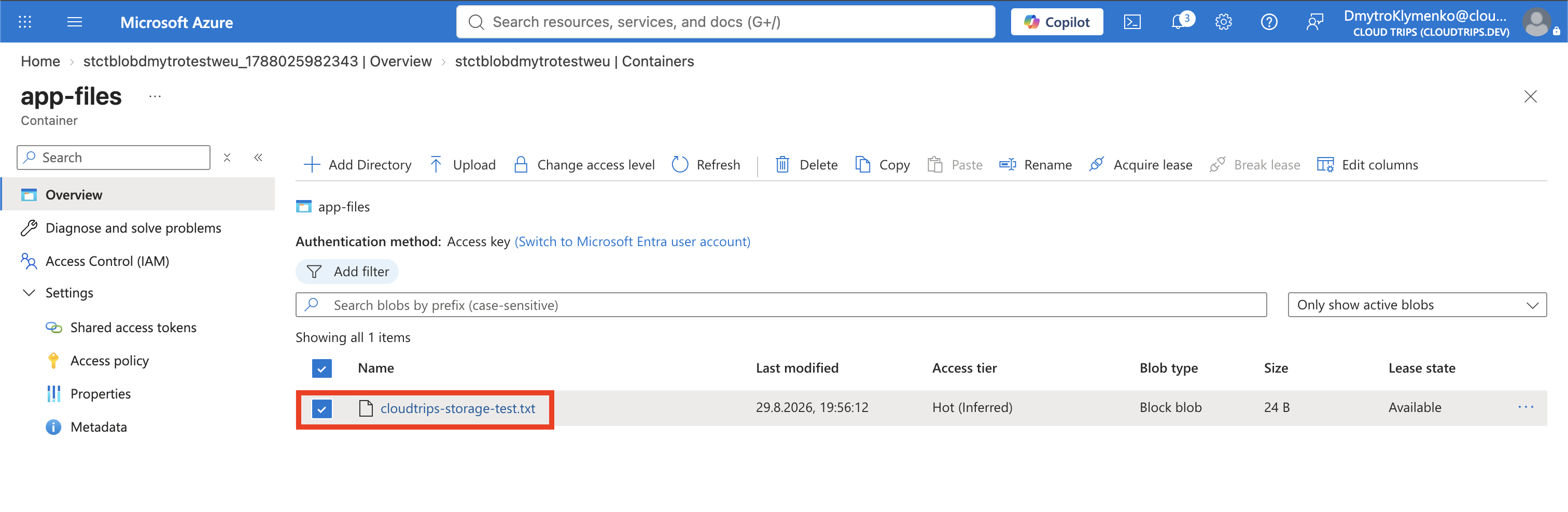1568x512 pixels.
Task: Close the app-files container blade
Action: coord(1530,96)
